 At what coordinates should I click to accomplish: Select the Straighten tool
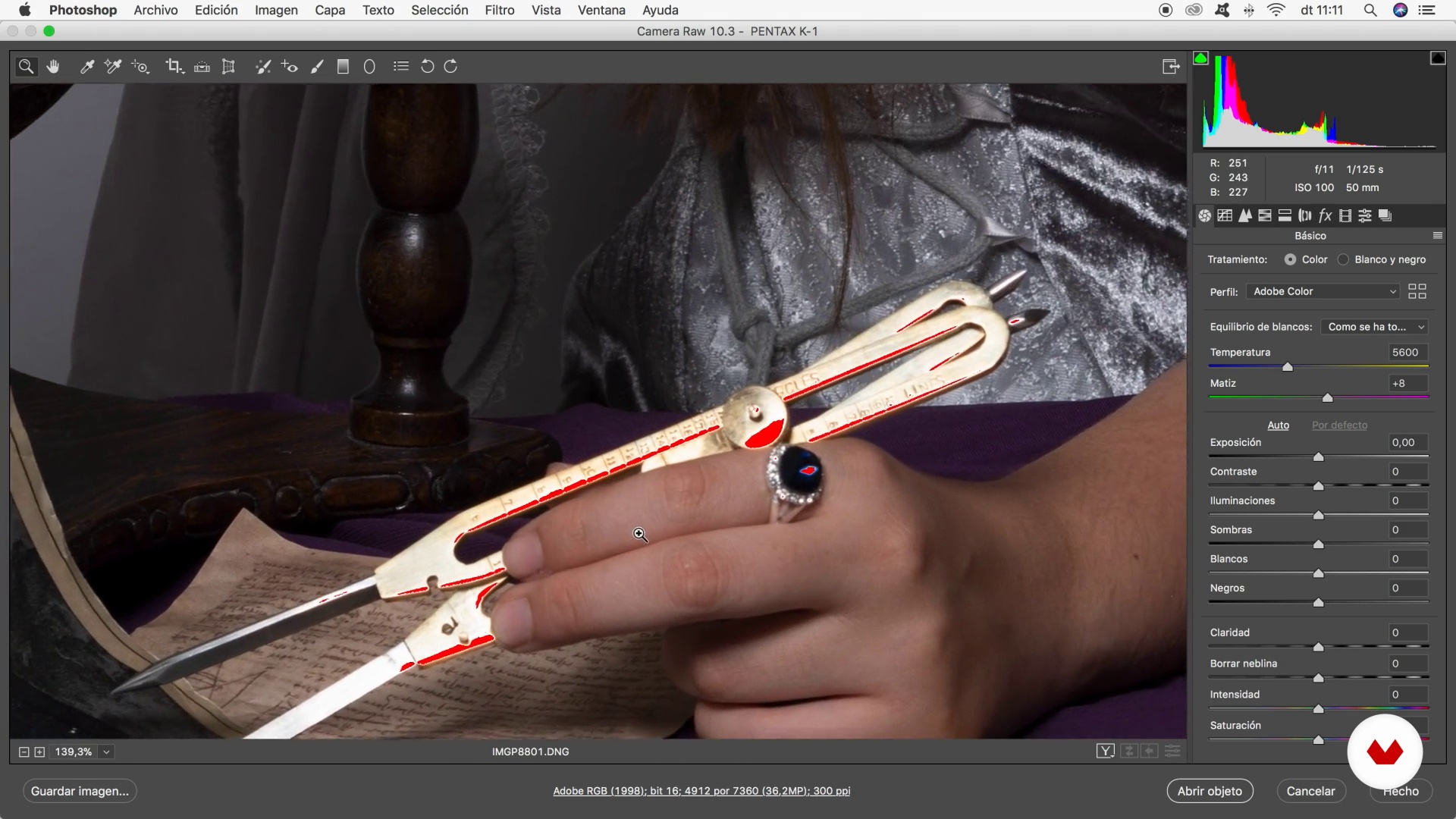pos(202,67)
